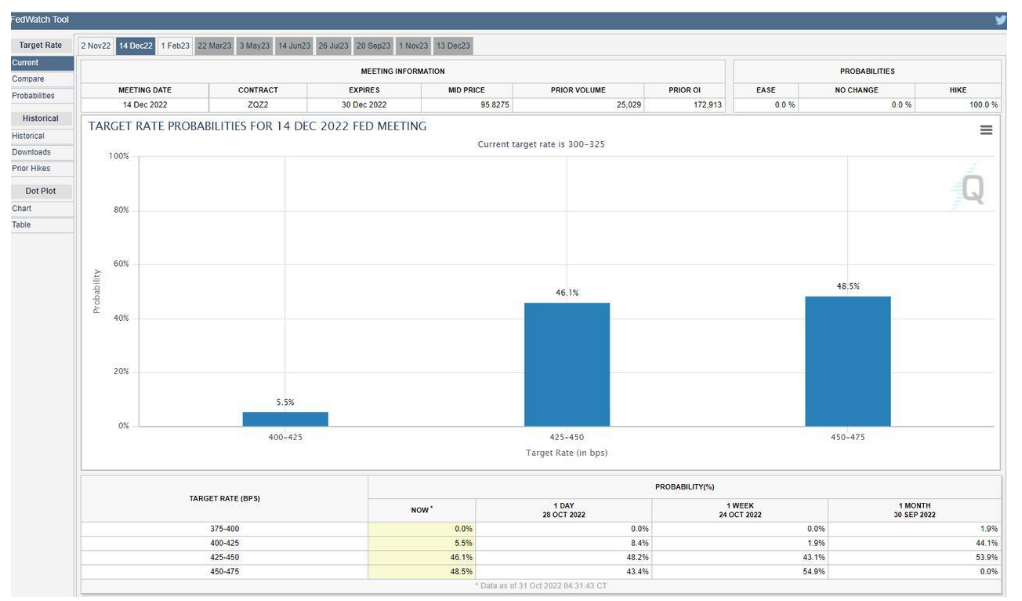Open the 3 May23 meeting tab

pos(254,46)
